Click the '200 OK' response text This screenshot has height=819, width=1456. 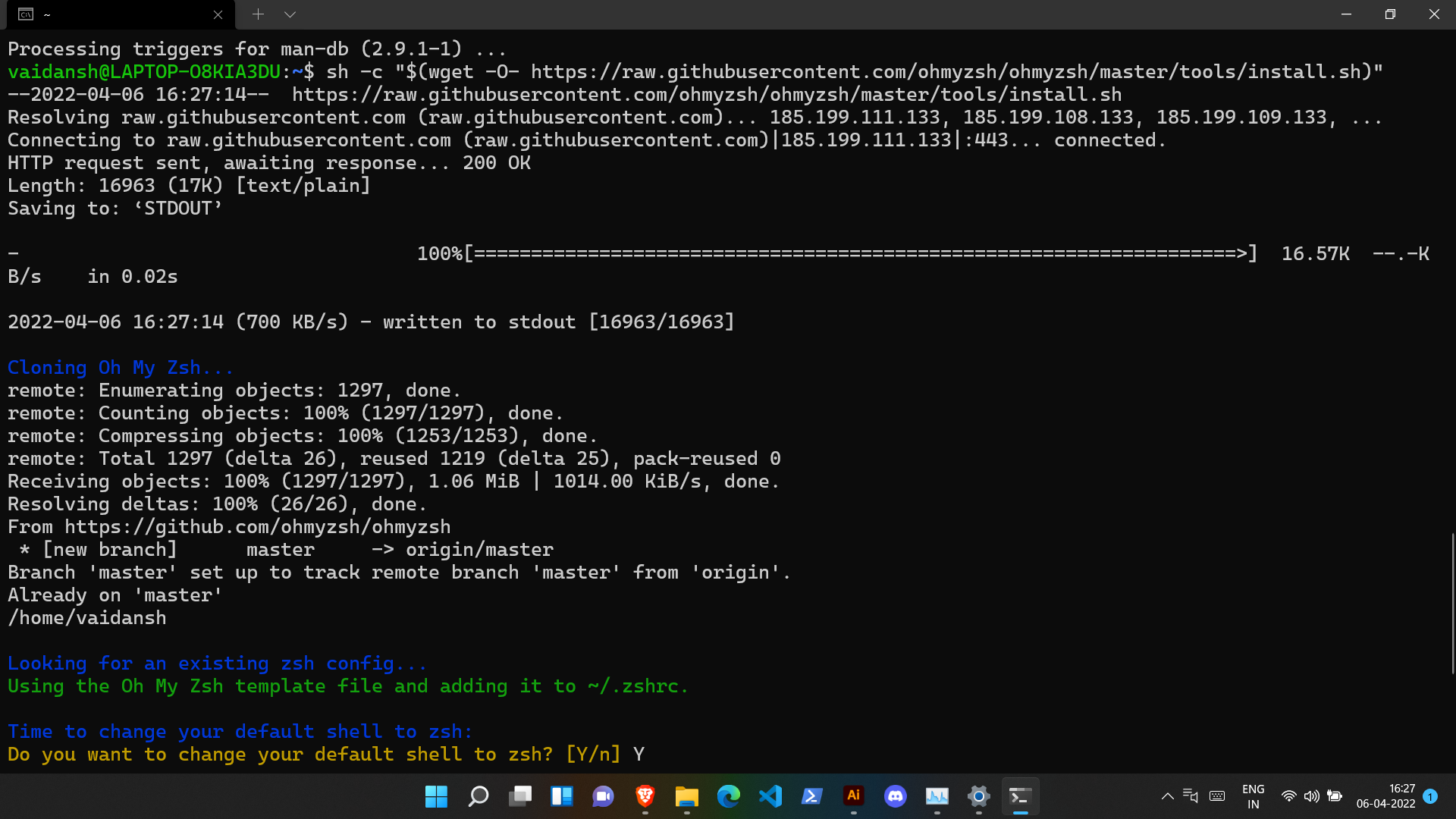click(497, 163)
